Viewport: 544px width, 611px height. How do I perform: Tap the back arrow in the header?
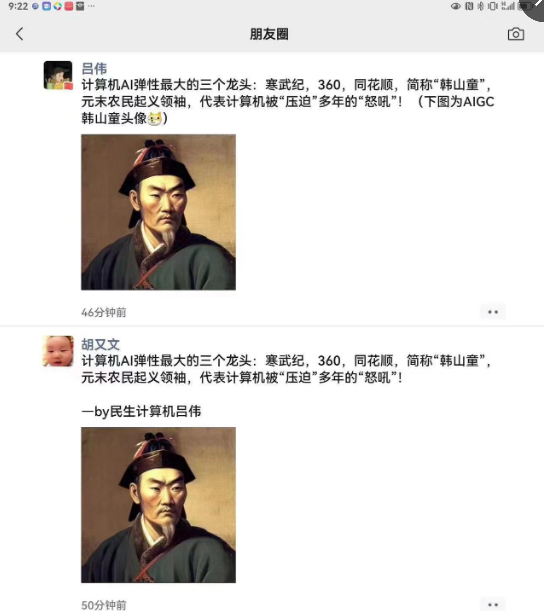tap(19, 34)
